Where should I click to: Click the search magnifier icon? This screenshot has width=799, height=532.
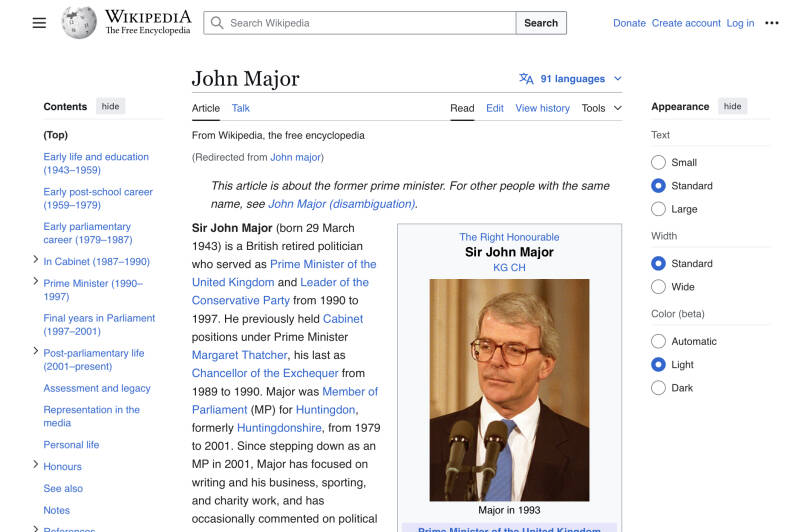pos(217,23)
